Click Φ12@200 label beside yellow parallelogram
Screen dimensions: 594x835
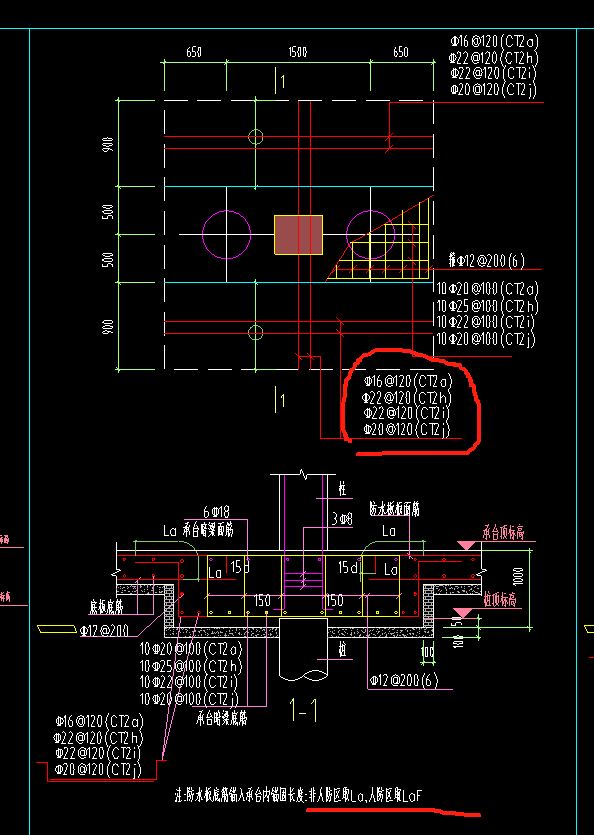click(x=104, y=631)
